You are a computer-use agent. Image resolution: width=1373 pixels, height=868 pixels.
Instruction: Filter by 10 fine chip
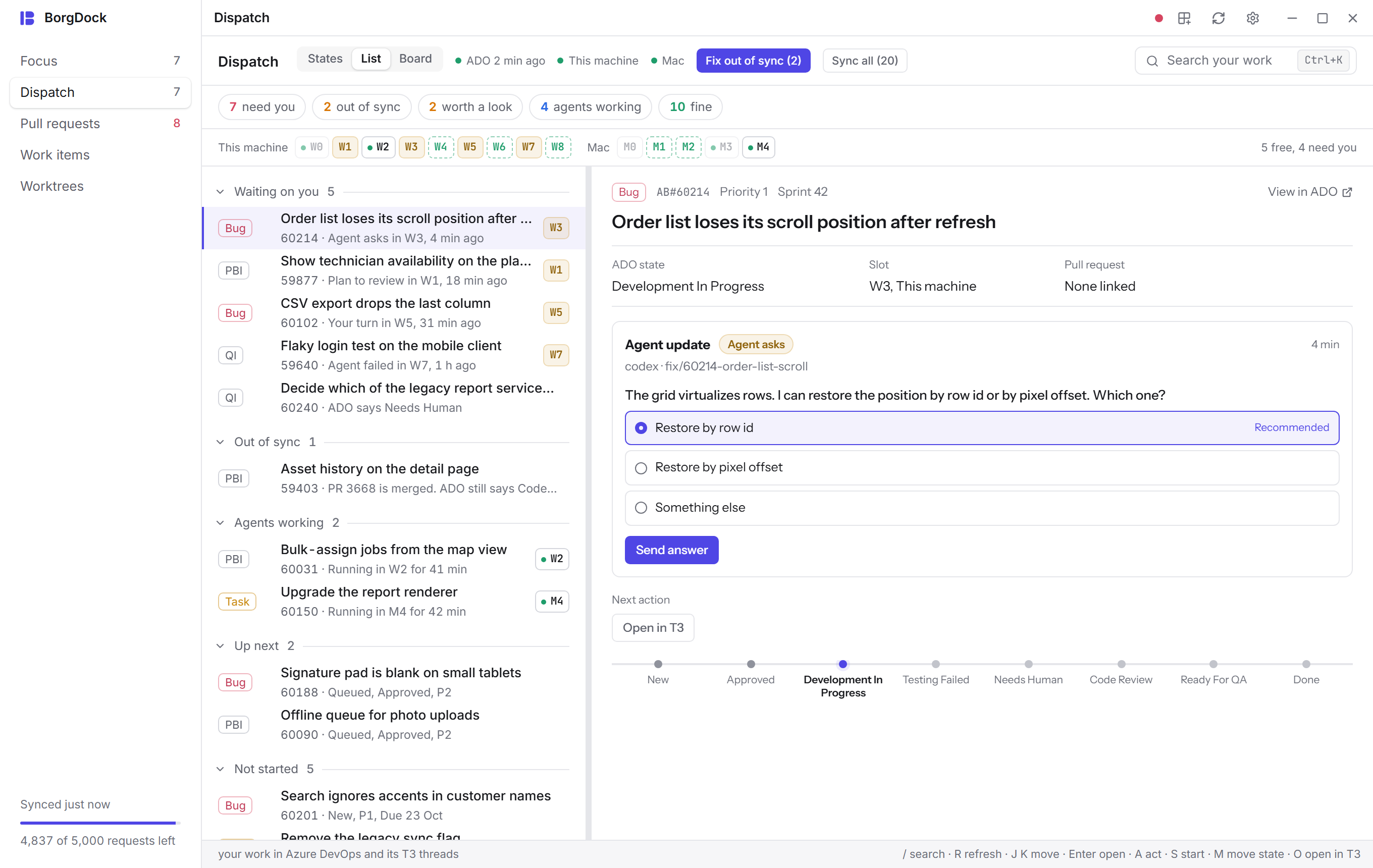pos(690,107)
